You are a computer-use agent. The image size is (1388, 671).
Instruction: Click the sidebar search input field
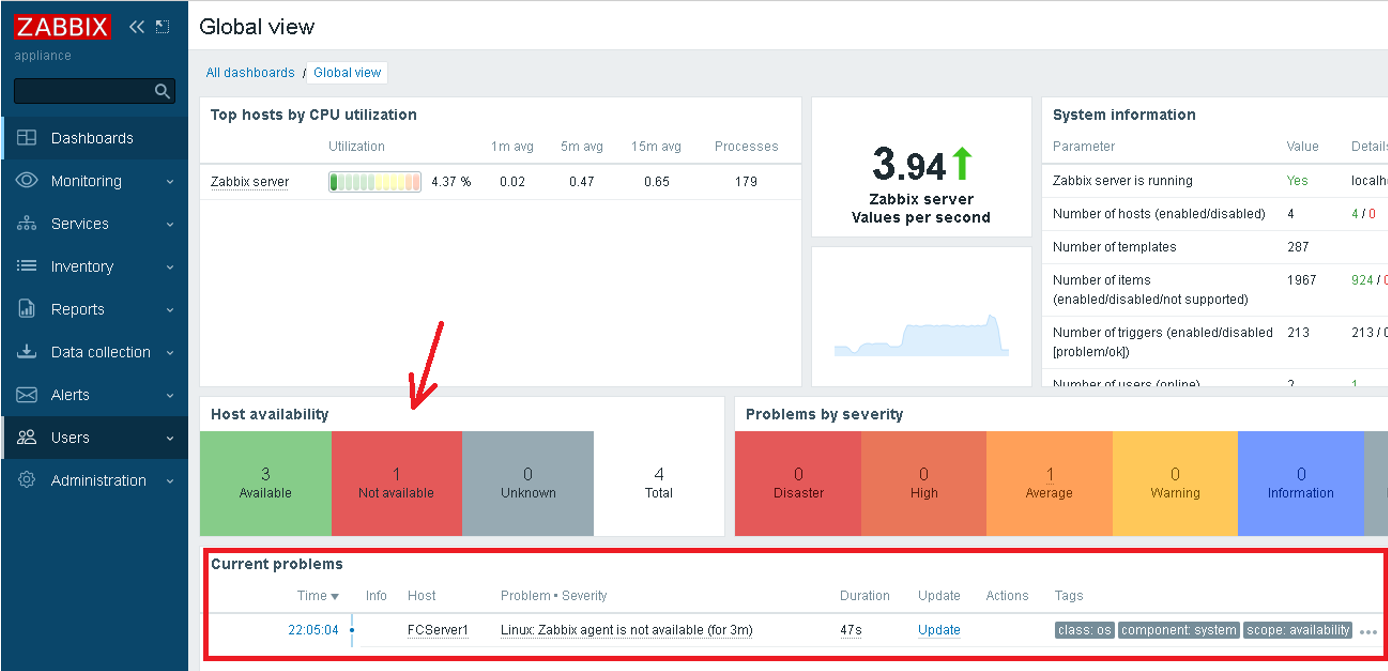(94, 91)
